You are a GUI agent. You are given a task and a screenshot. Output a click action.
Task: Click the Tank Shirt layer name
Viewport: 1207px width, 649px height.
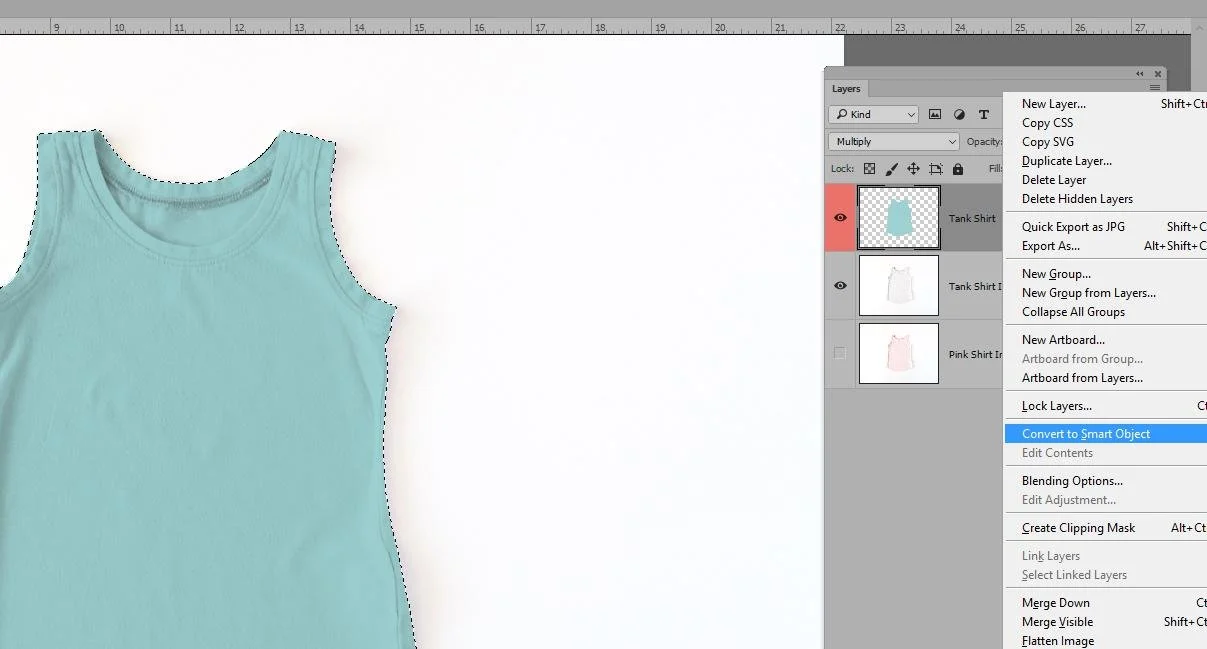pyautogui.click(x=972, y=219)
